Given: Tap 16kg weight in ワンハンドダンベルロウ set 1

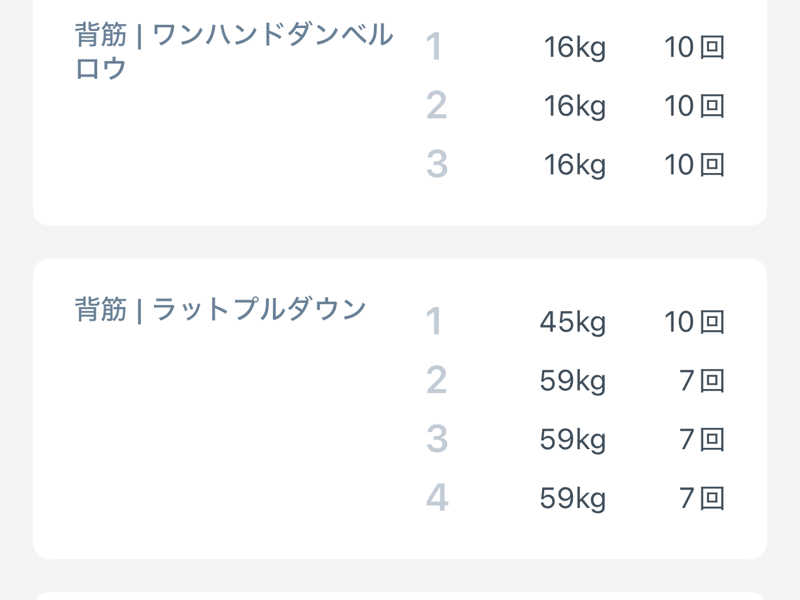Looking at the screenshot, I should pyautogui.click(x=574, y=47).
